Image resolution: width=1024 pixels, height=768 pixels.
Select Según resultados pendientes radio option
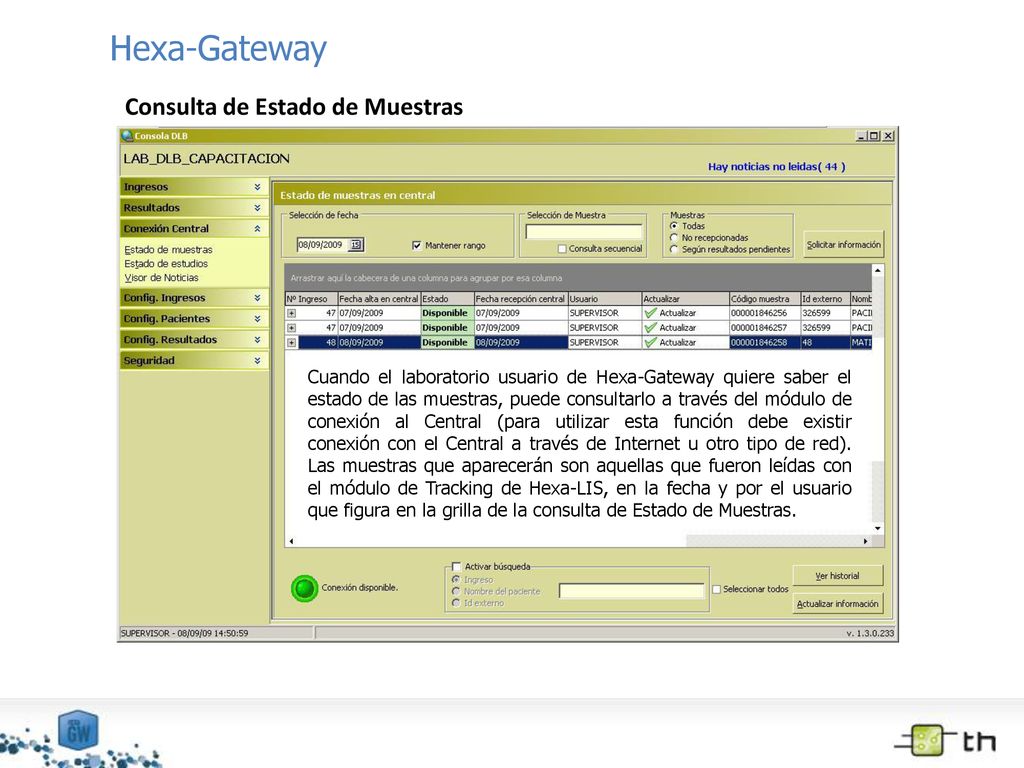(x=674, y=249)
